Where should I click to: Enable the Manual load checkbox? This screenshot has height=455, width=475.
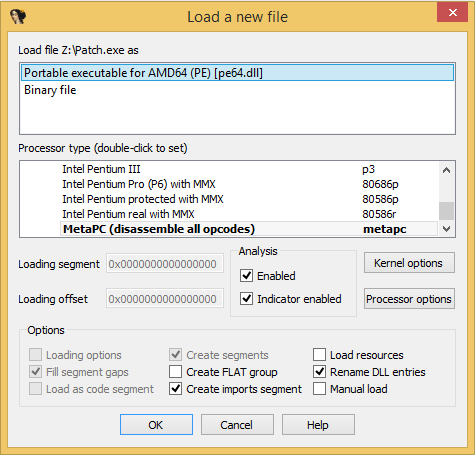[x=319, y=389]
